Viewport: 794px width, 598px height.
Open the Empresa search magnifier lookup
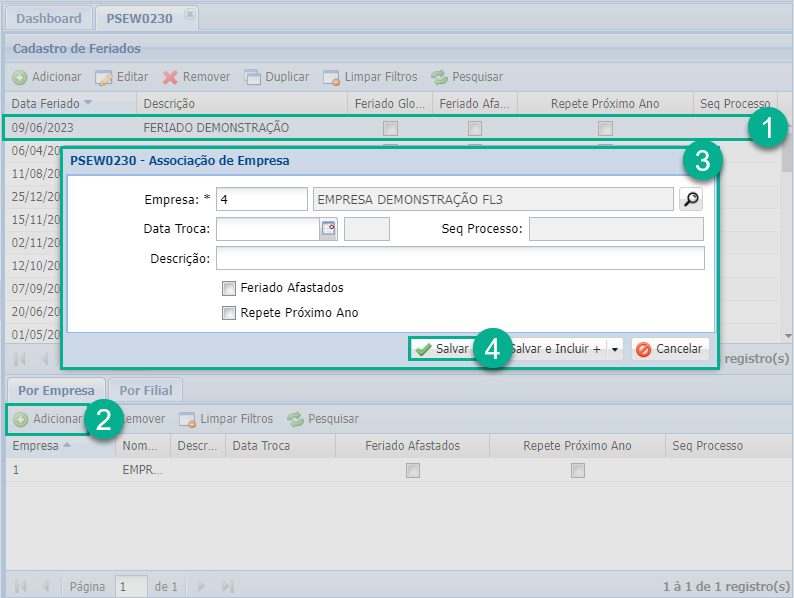point(691,200)
